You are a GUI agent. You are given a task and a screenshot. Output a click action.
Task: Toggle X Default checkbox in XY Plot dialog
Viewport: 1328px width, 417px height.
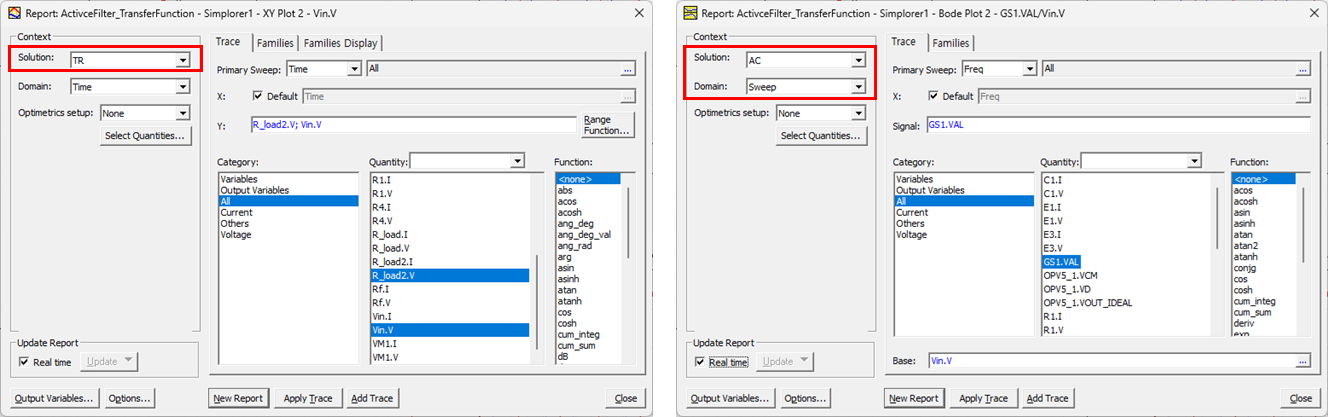pyautogui.click(x=256, y=97)
